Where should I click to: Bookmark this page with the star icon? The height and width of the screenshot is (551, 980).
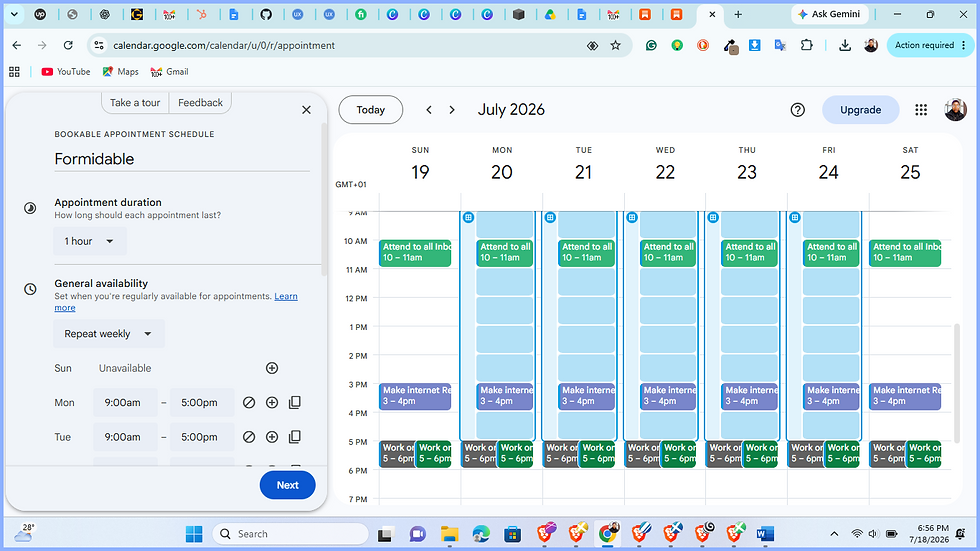point(616,45)
